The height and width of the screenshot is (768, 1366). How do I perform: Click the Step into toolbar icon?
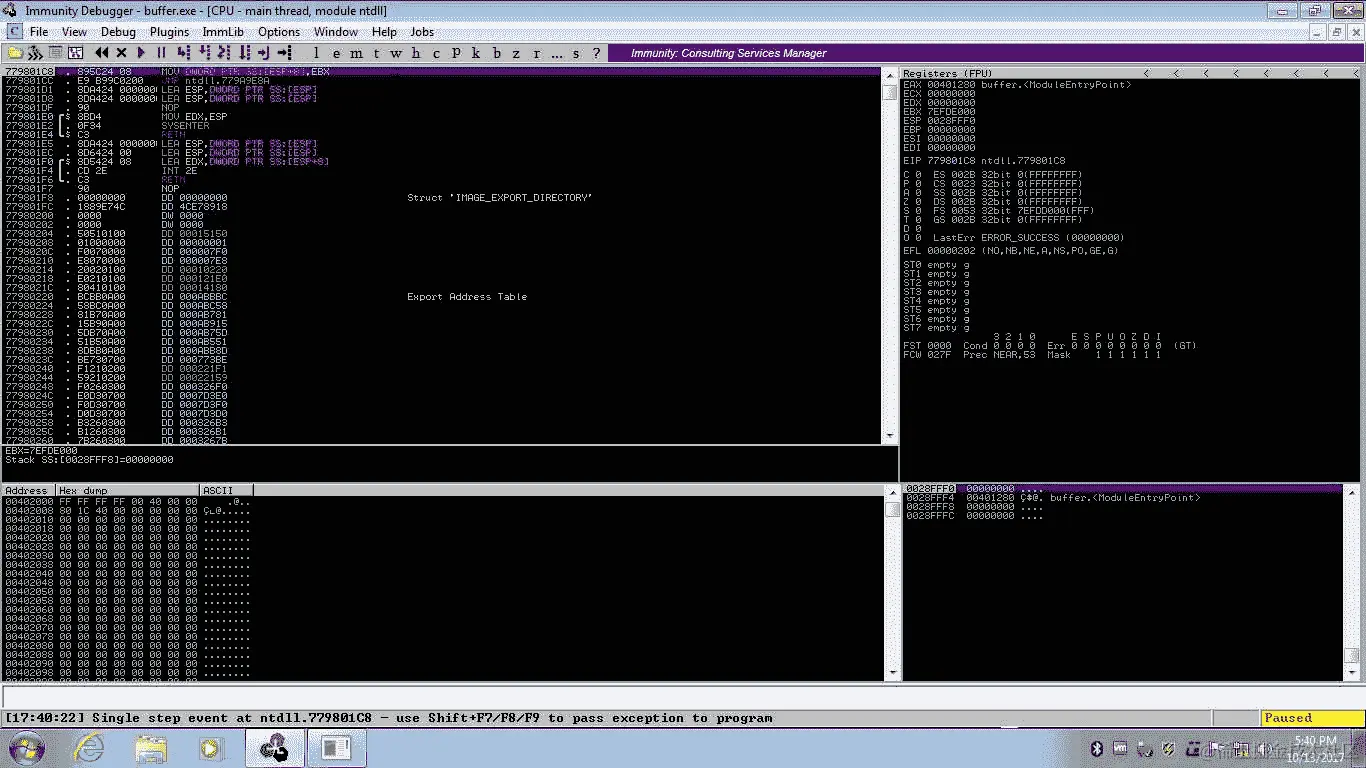click(x=183, y=52)
